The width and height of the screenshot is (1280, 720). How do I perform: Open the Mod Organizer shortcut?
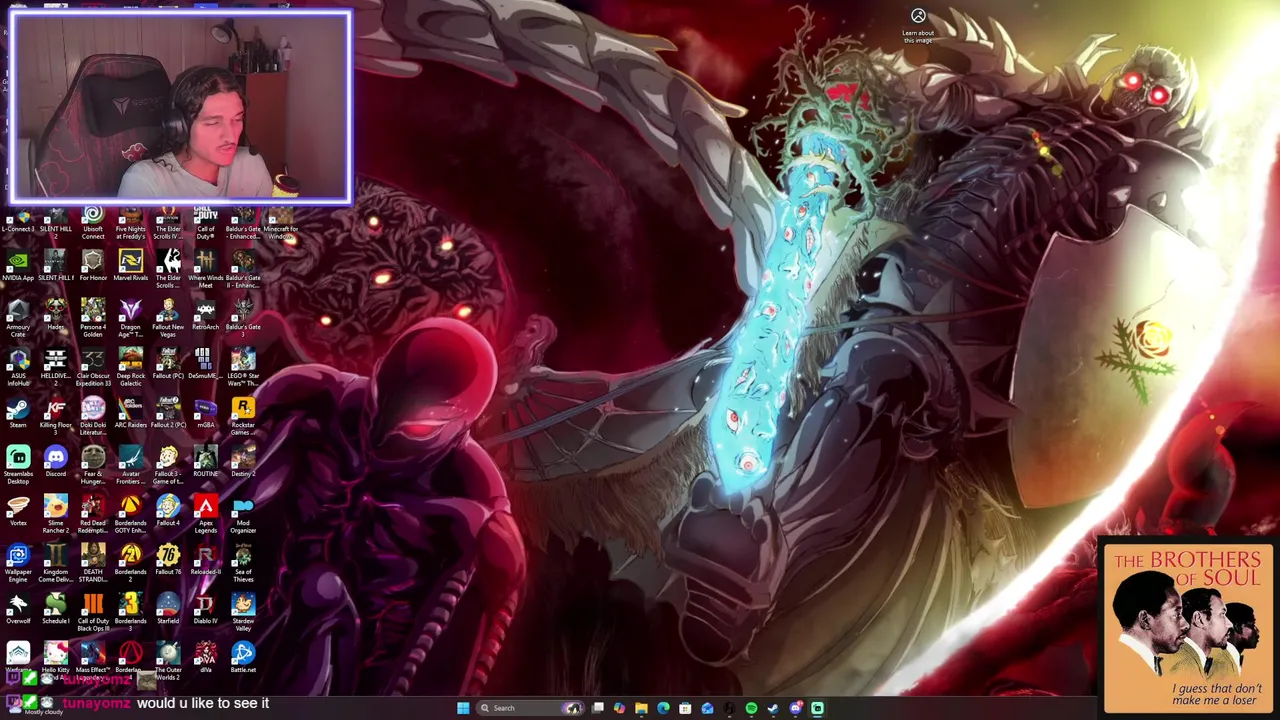point(243,514)
